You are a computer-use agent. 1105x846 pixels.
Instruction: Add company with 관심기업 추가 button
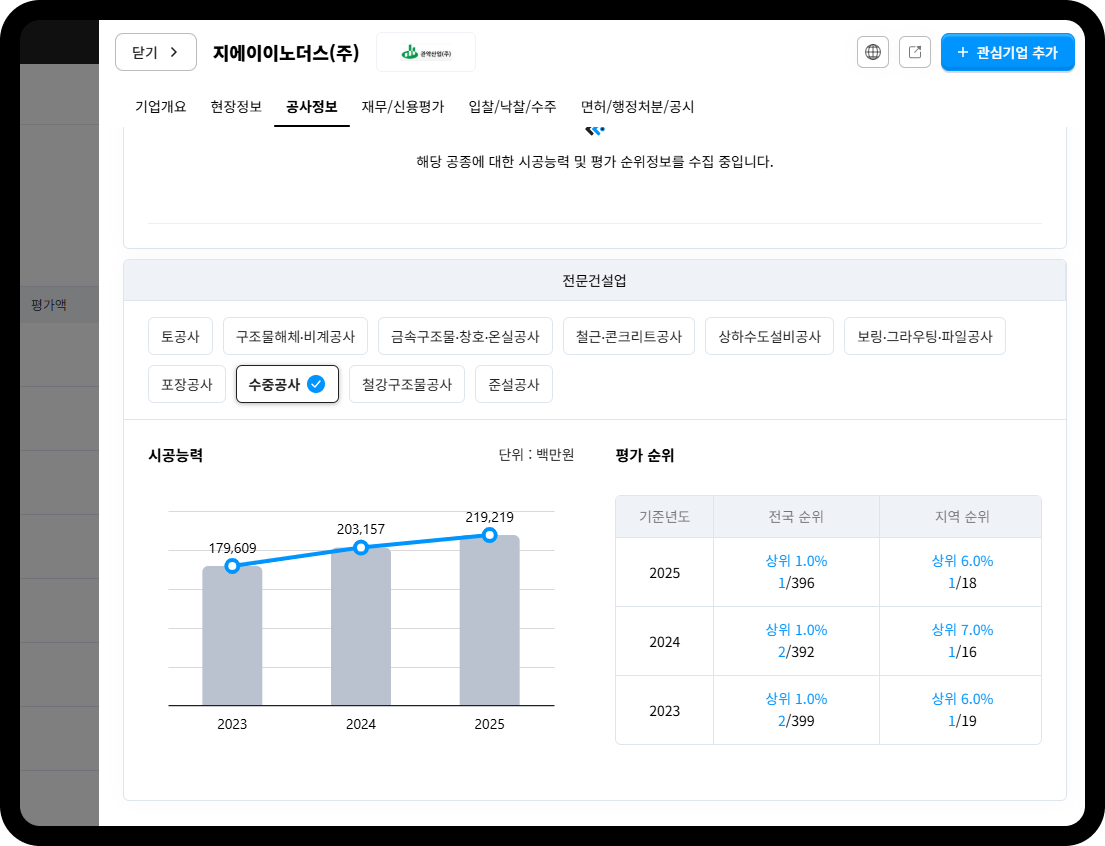coord(1007,52)
